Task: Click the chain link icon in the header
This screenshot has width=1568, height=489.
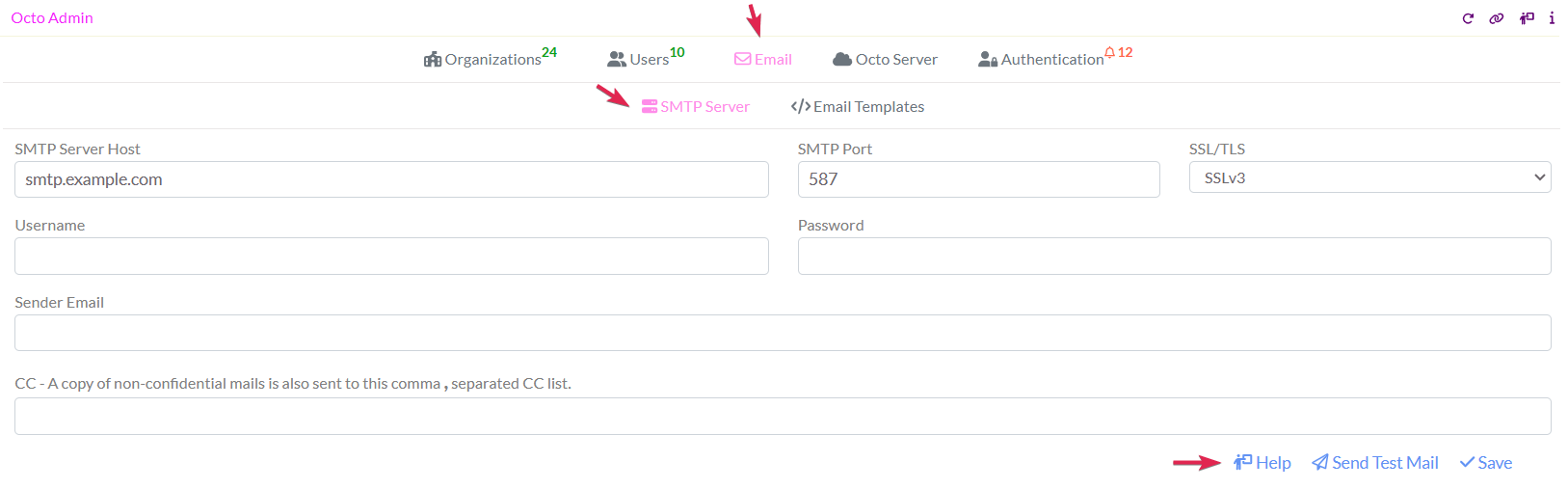Action: [1496, 18]
